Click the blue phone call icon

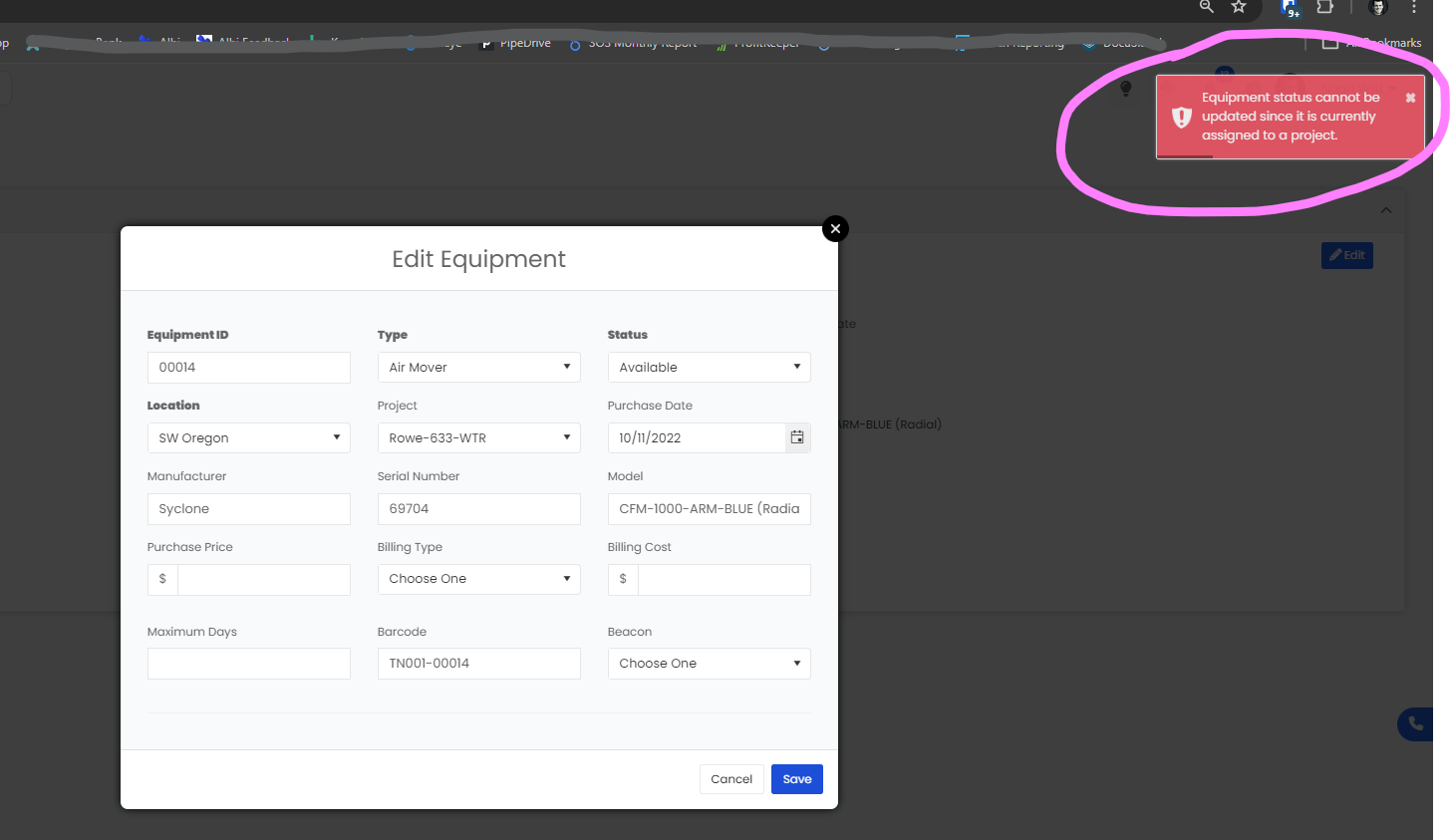[x=1415, y=724]
